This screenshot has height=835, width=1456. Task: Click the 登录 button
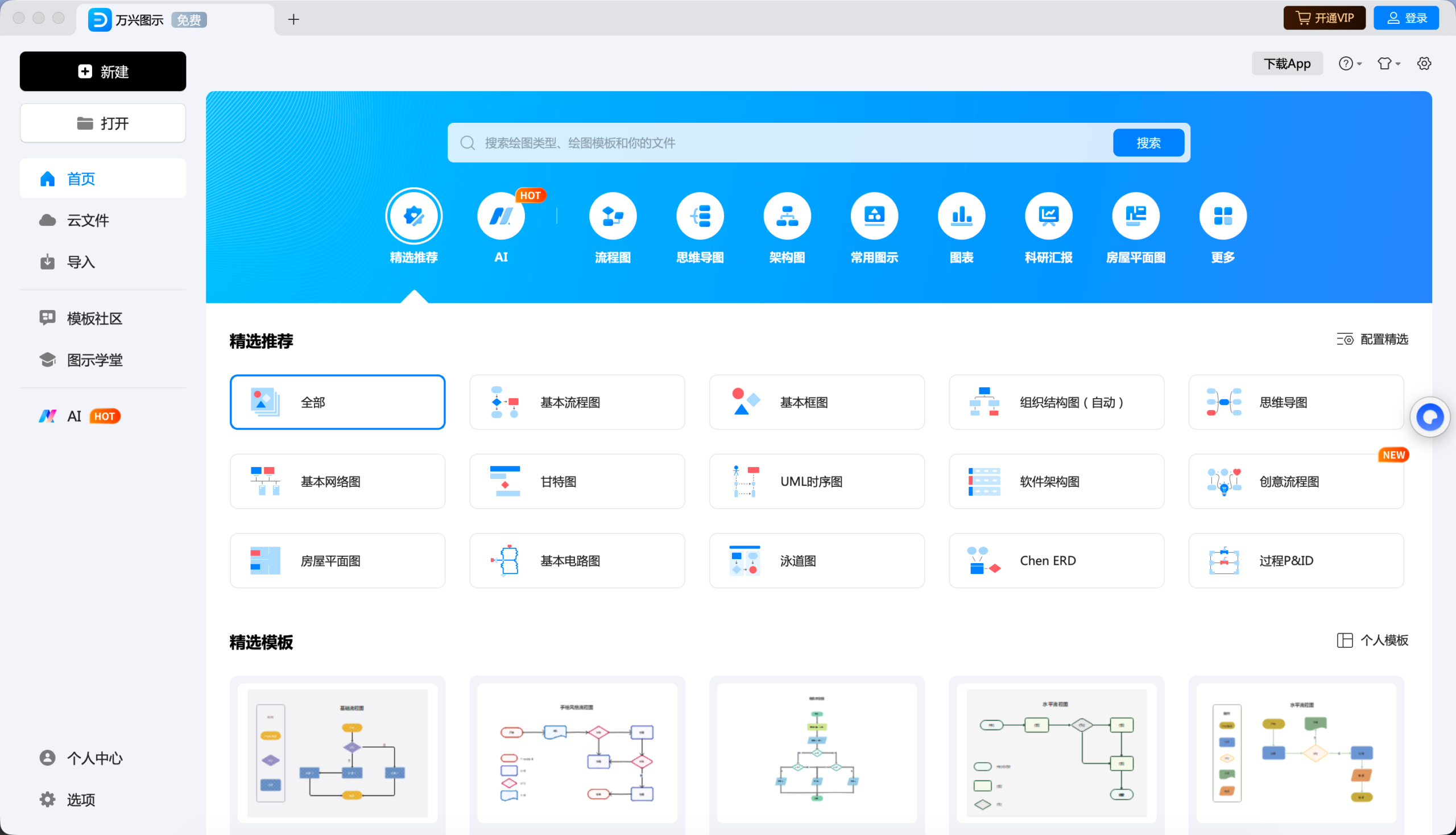[x=1406, y=18]
